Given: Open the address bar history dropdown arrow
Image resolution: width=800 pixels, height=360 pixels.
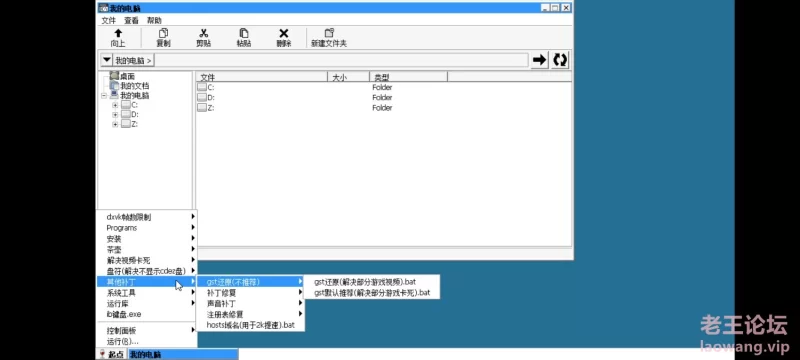Looking at the screenshot, I should [106, 60].
